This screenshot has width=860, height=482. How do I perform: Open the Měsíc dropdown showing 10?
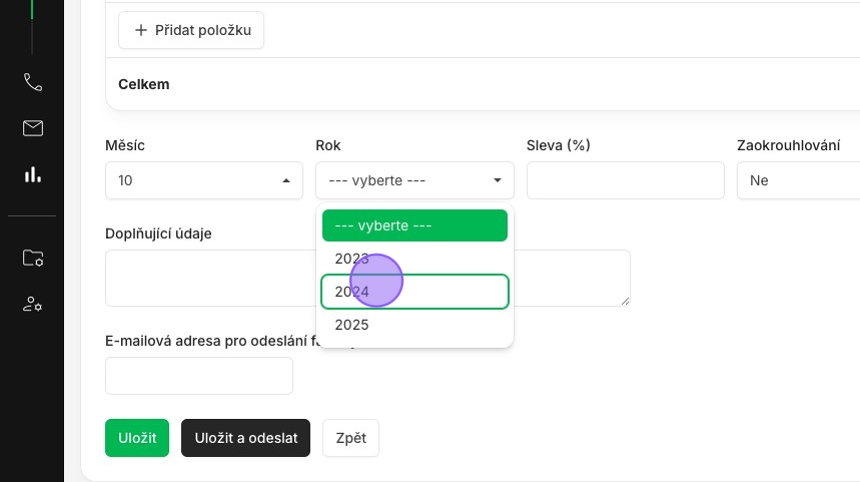click(x=204, y=180)
